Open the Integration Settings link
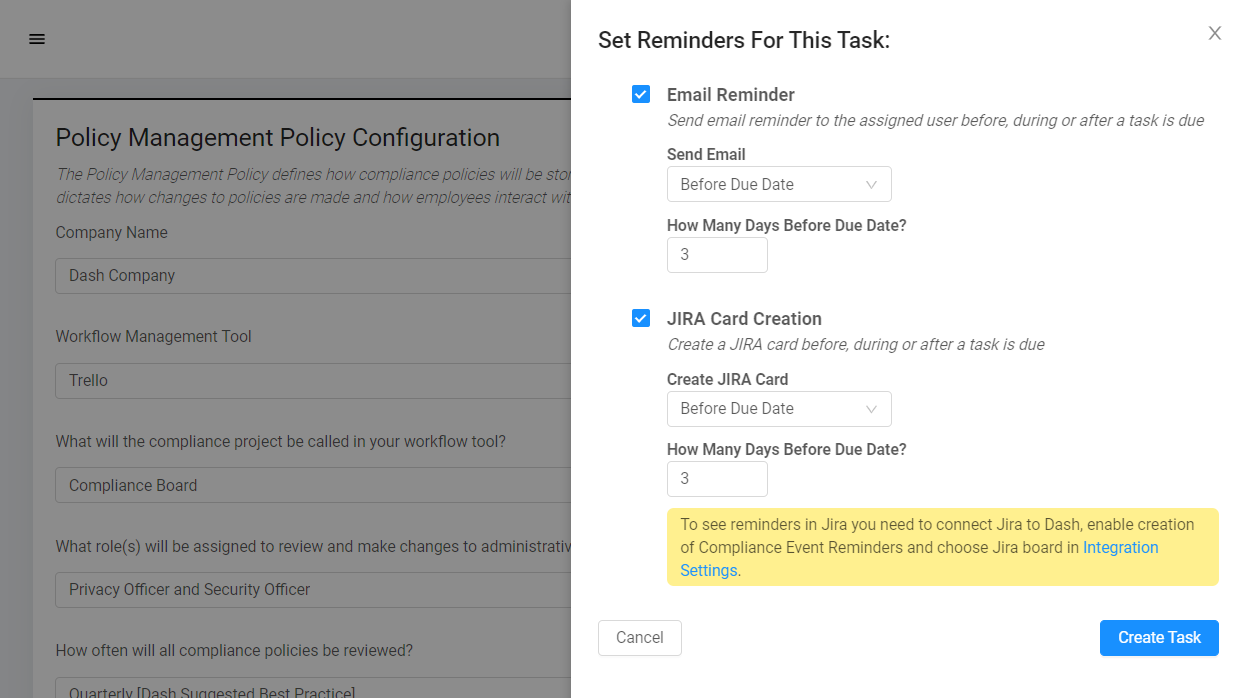1244x698 pixels. [1120, 548]
